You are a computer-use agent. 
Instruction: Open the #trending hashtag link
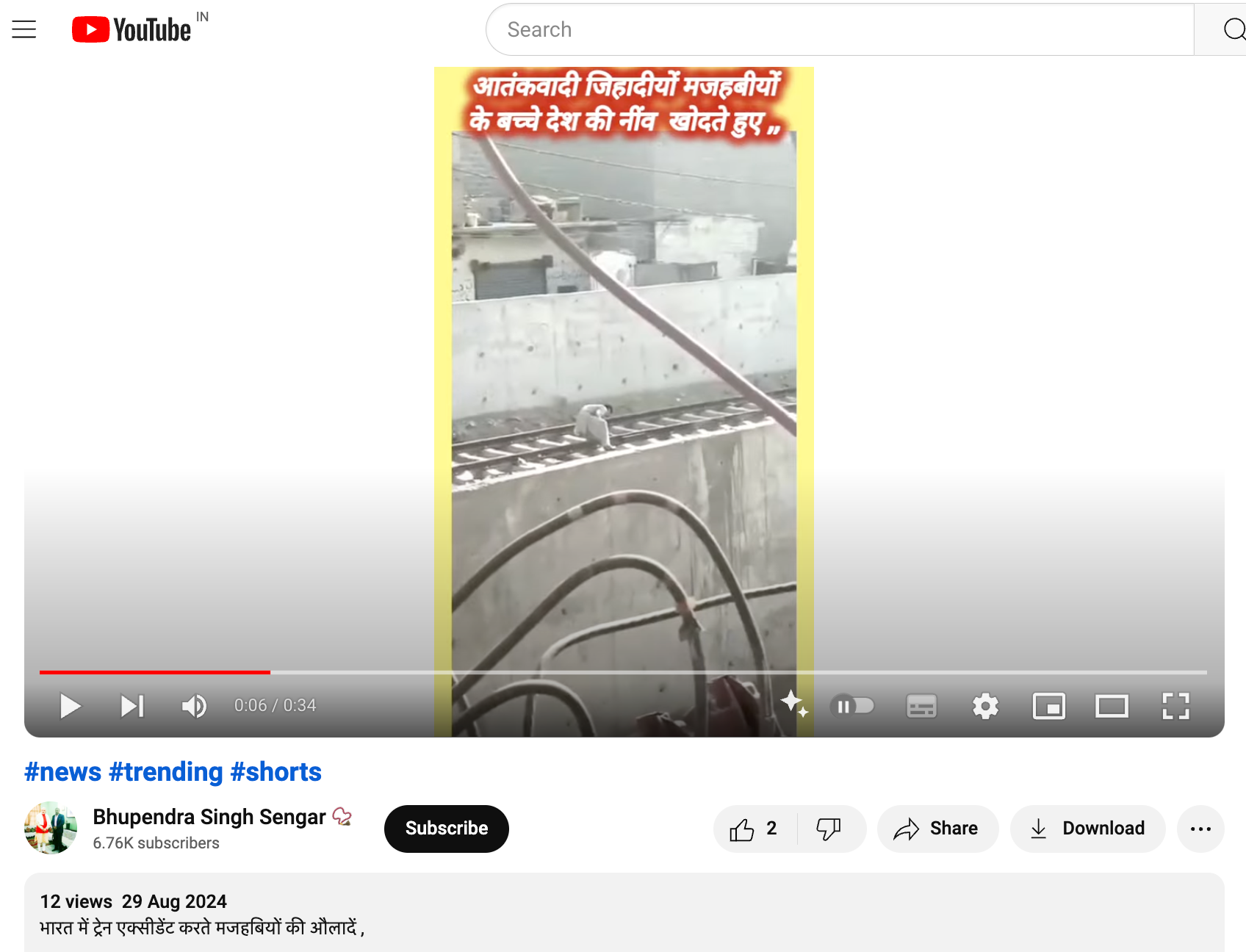pyautogui.click(x=165, y=772)
